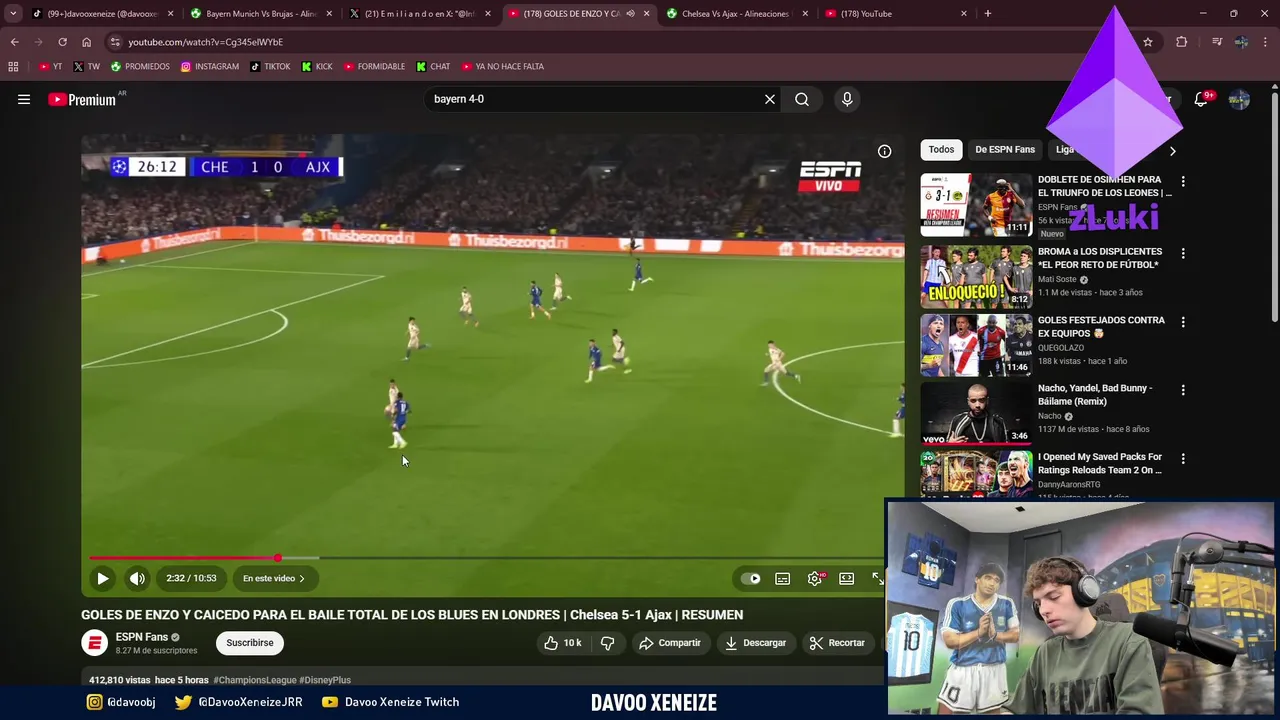Viewport: 1280px width, 720px height.
Task: Toggle the autoplay switch in player
Action: (750, 578)
